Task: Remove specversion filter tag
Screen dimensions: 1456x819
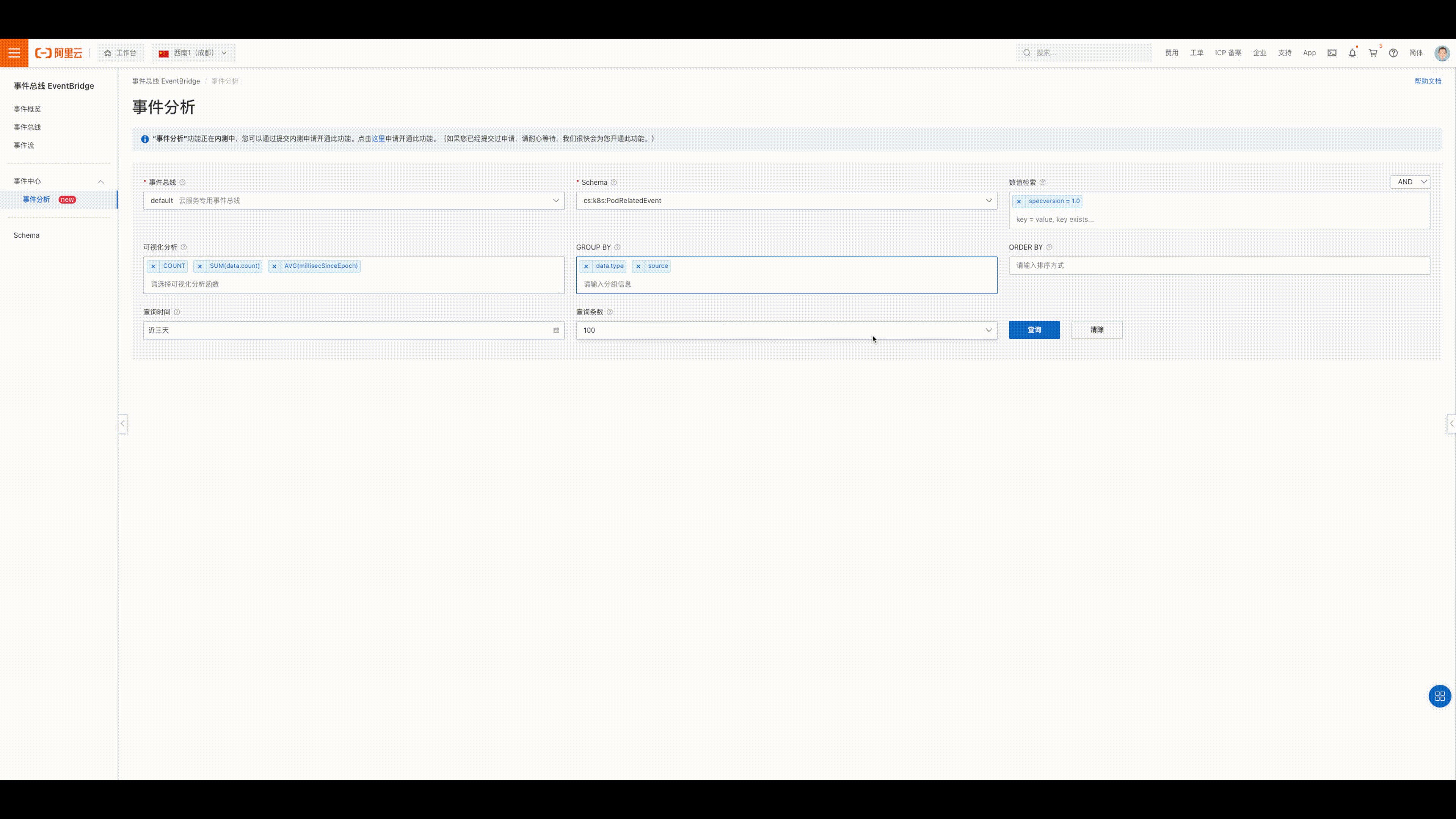Action: 1019,201
